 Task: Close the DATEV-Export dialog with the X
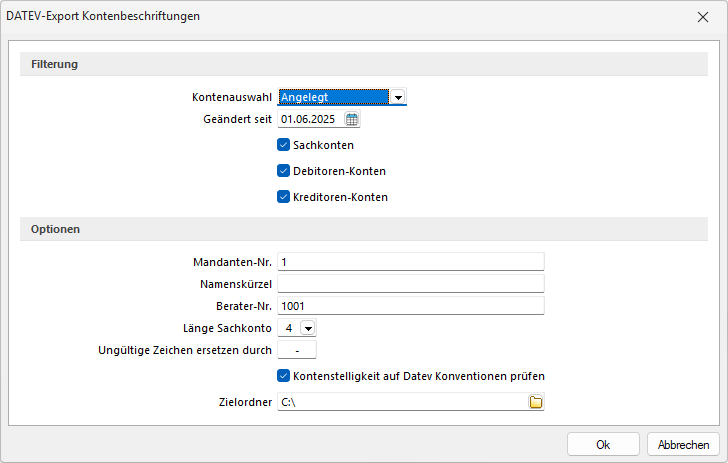701,16
